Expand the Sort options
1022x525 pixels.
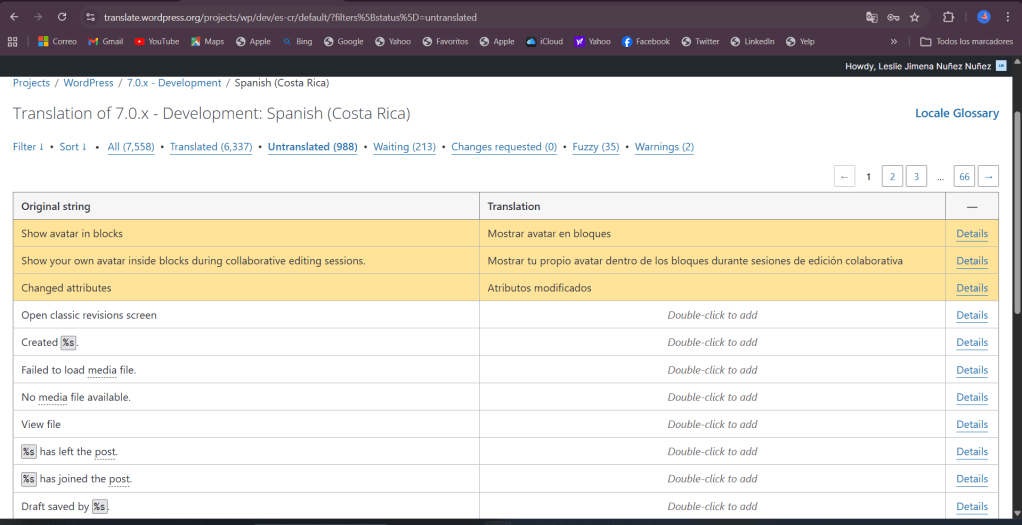click(x=73, y=147)
